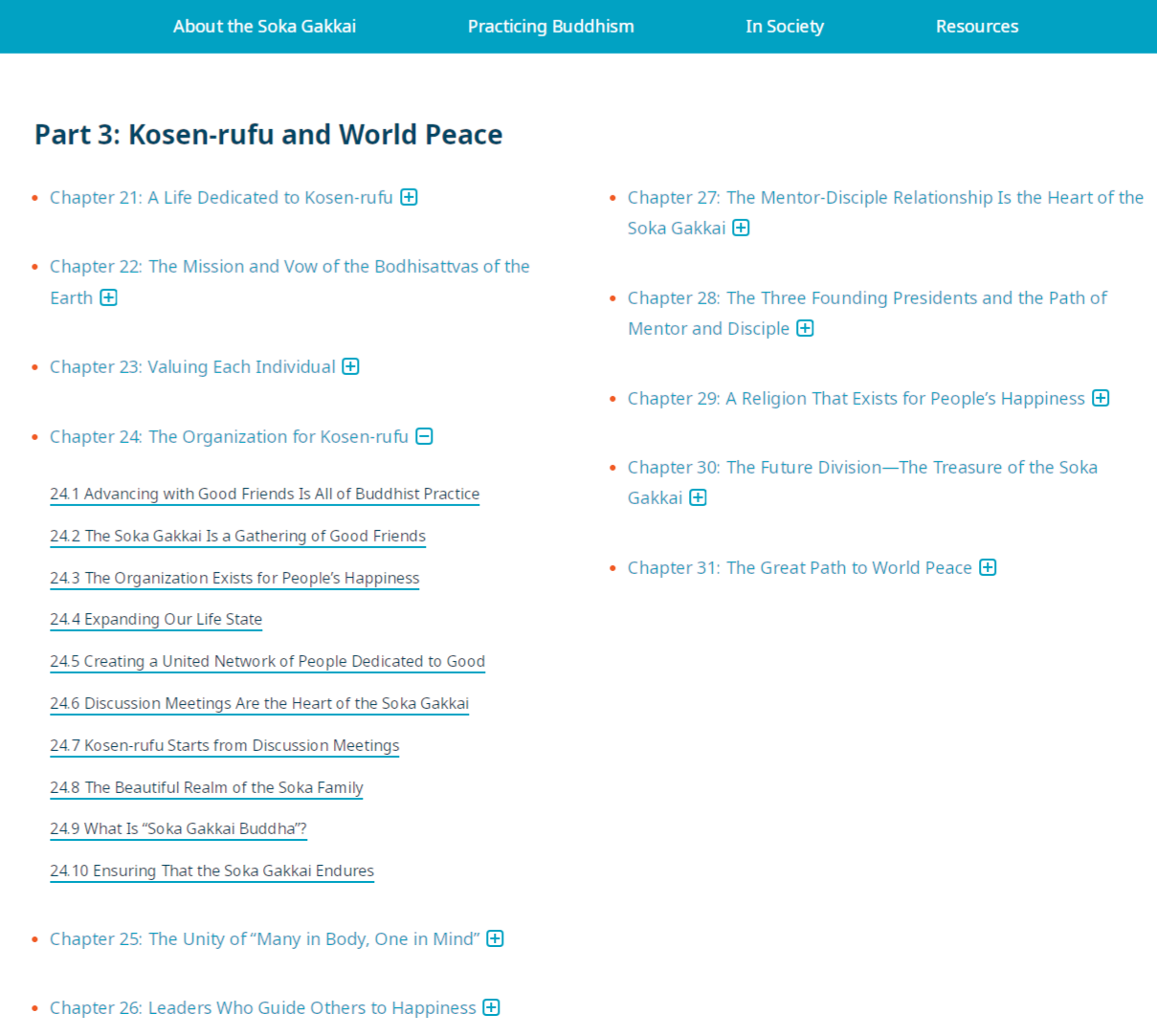Open Chapter 31: Great Path to World Peace
The height and width of the screenshot is (1036, 1157).
click(x=800, y=567)
